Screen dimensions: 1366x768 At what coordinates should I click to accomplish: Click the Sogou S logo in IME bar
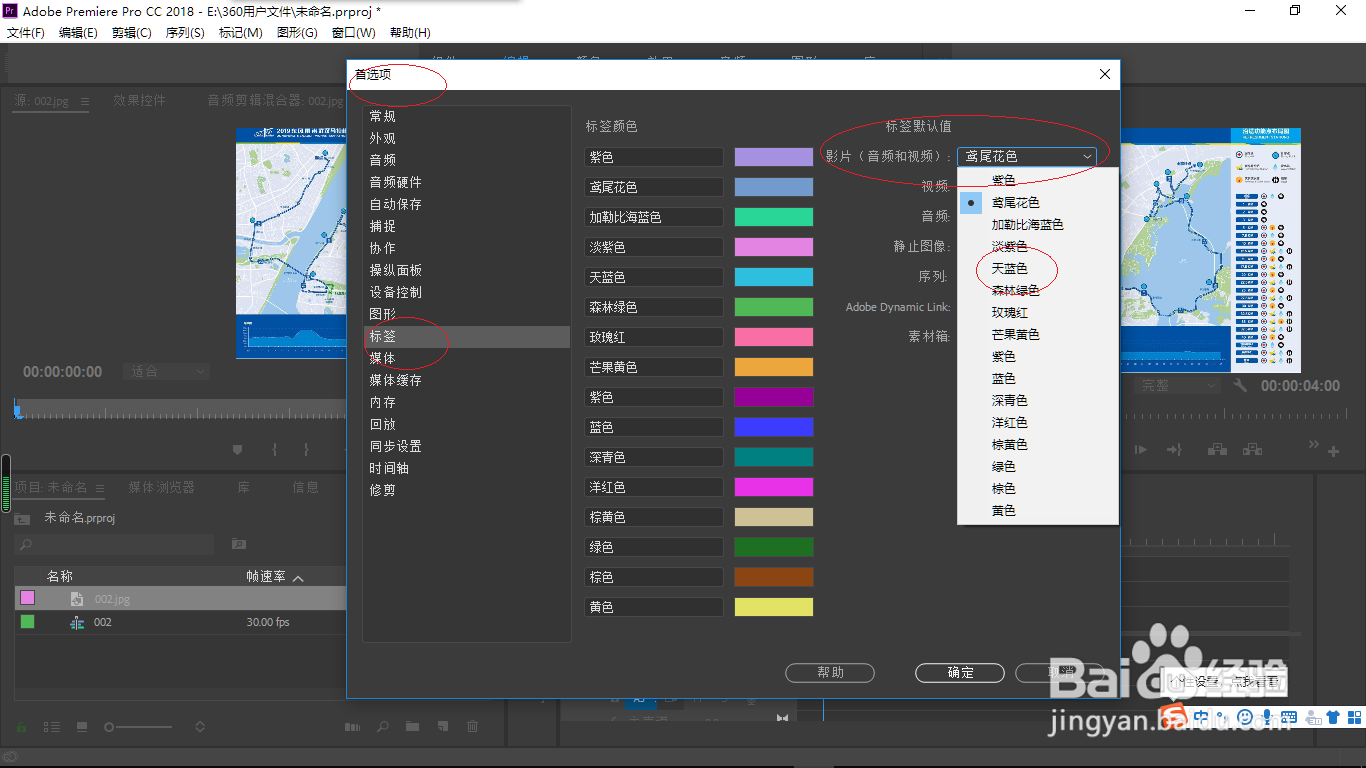click(1176, 716)
